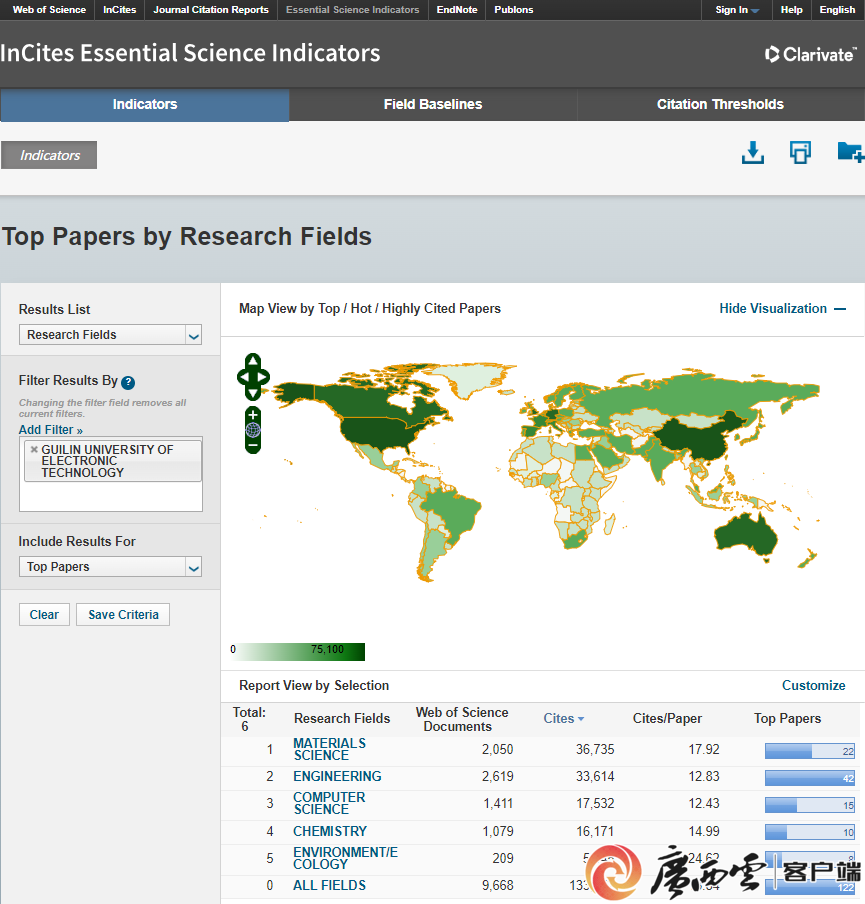The image size is (865, 904).
Task: Open the English language selector
Action: click(837, 10)
